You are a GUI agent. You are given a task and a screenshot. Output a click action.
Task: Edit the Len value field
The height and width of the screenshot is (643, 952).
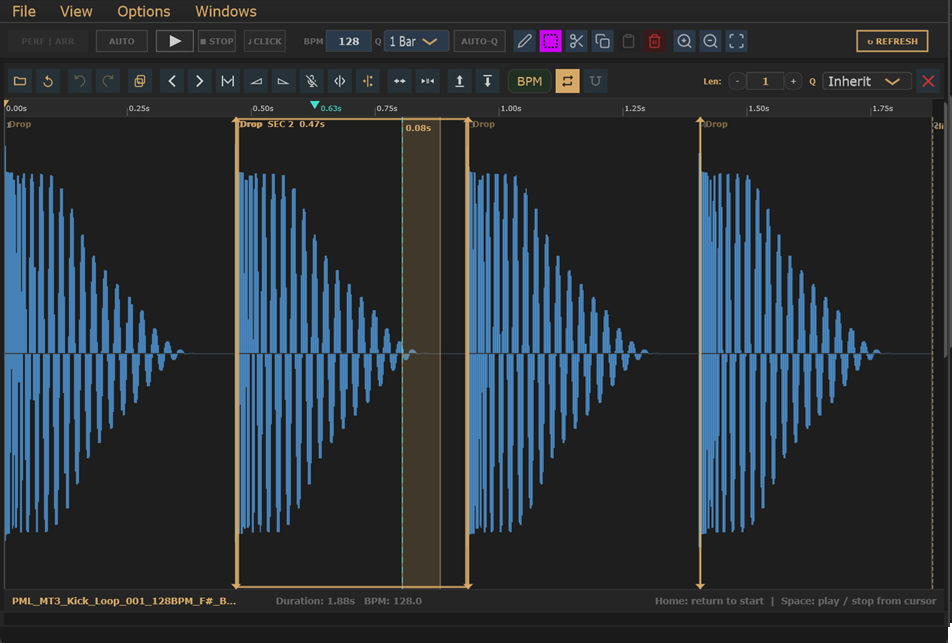765,81
